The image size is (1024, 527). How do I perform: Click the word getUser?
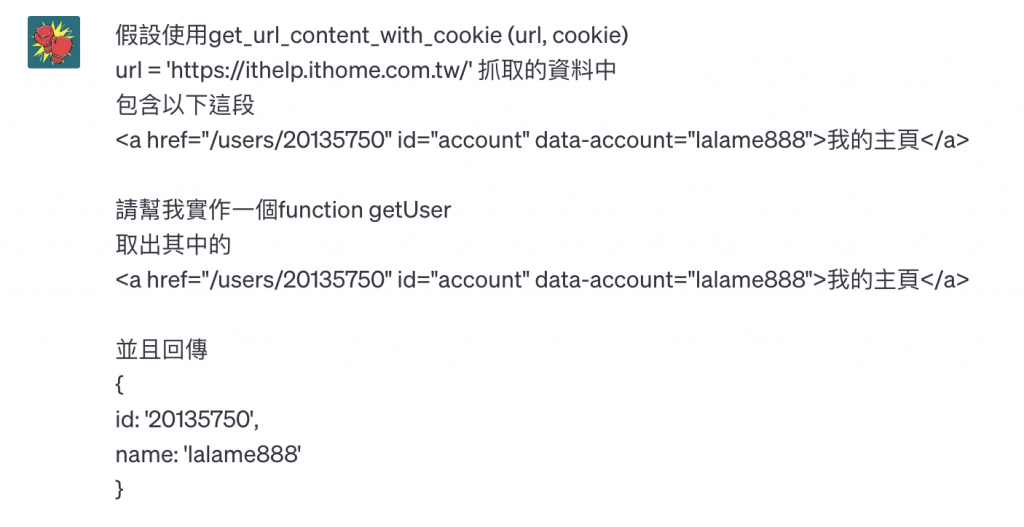pos(410,210)
